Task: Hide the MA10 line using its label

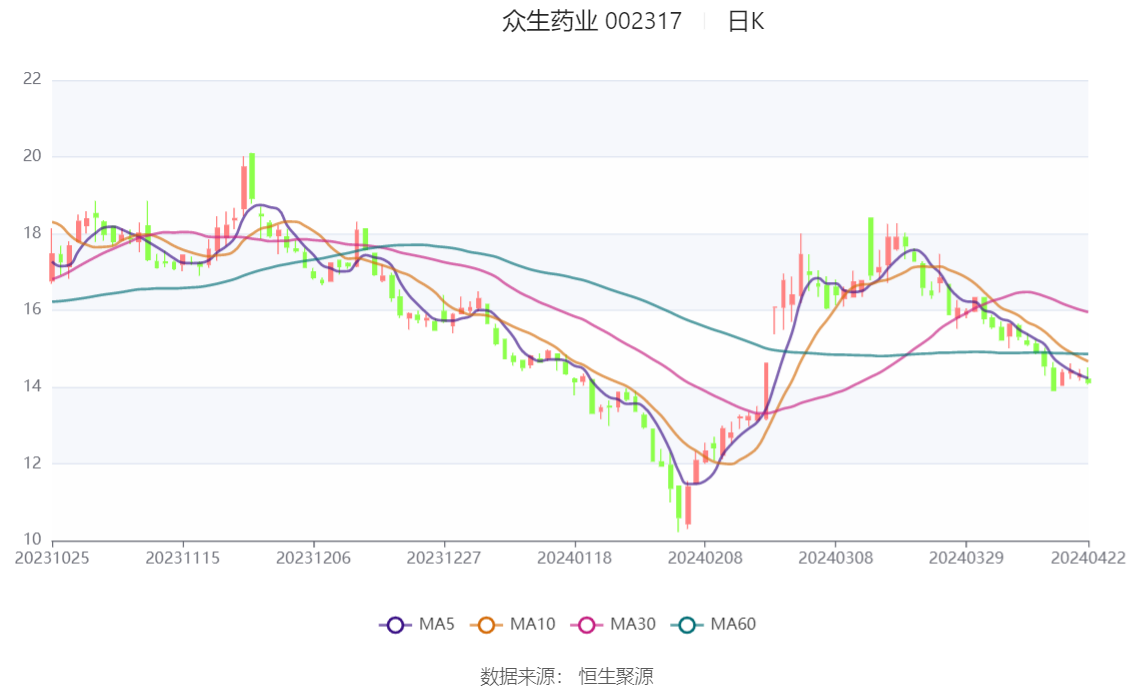Action: 532,625
